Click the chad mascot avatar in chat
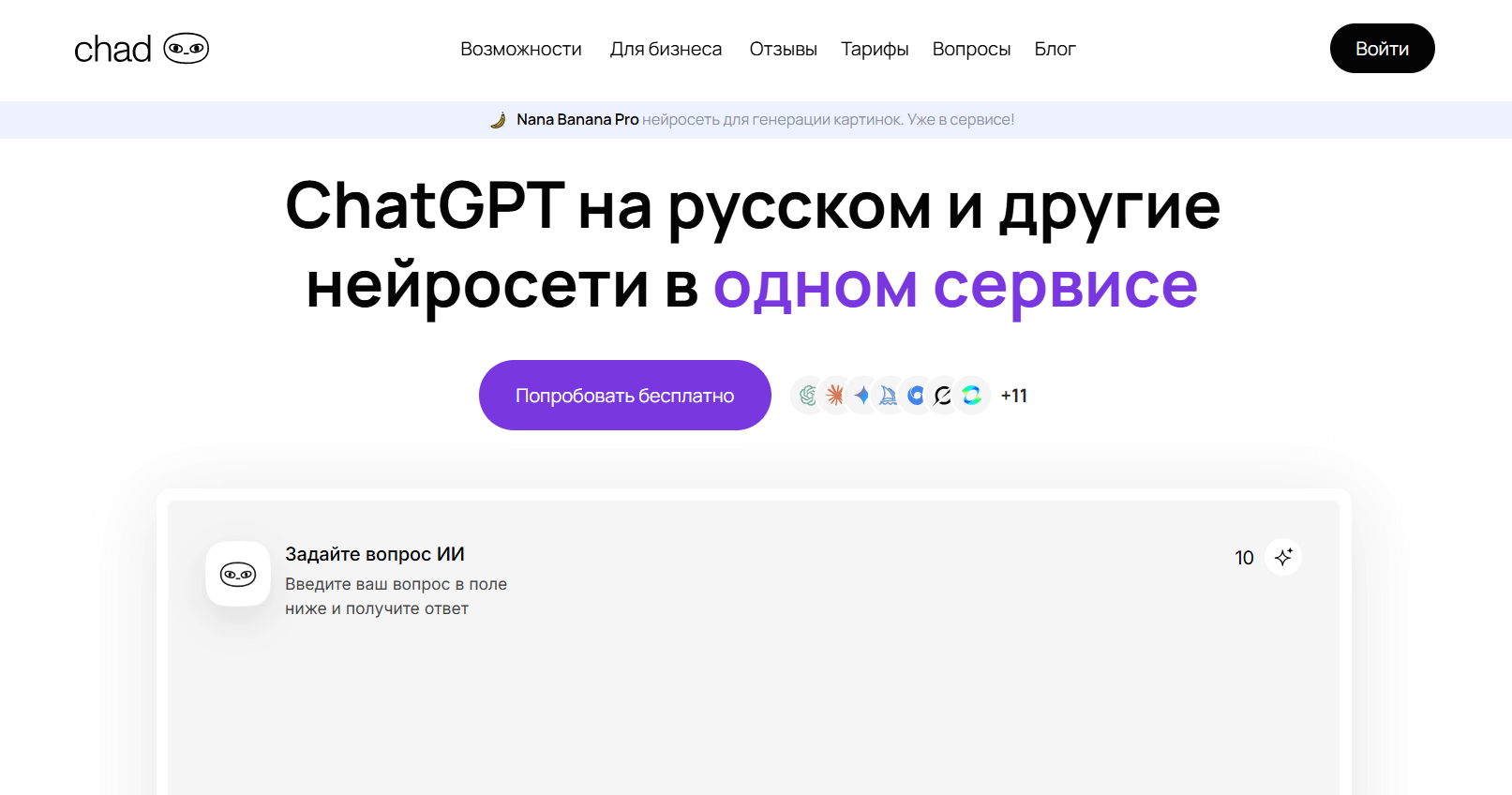1512x795 pixels. pos(238,574)
